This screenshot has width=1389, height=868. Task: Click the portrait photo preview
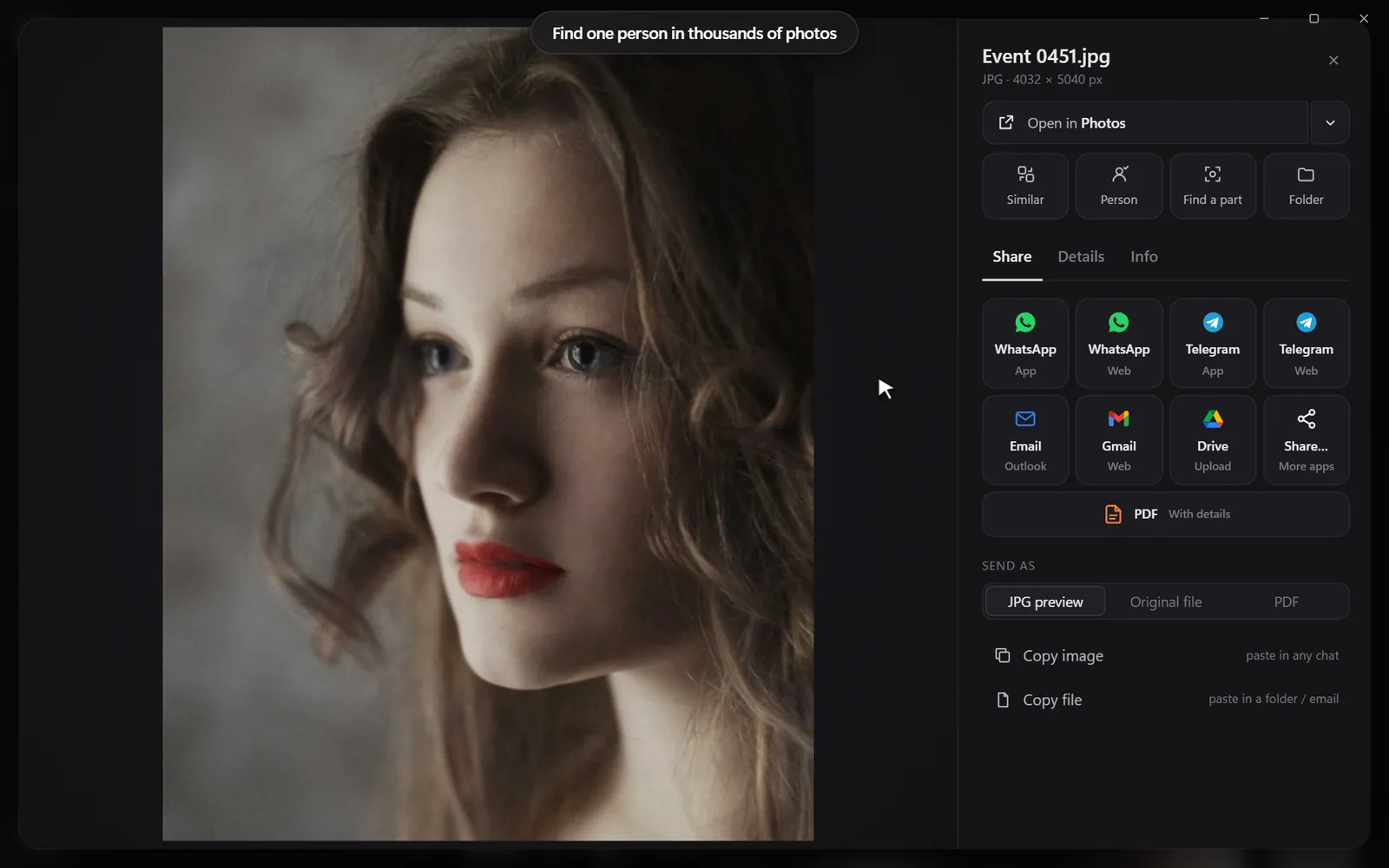(488, 434)
